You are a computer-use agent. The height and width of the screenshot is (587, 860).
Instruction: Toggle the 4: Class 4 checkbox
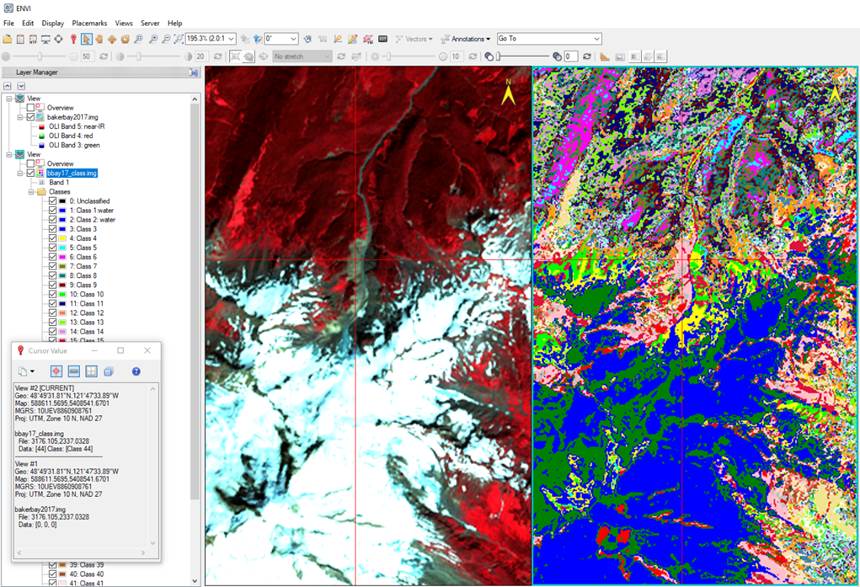pos(53,239)
